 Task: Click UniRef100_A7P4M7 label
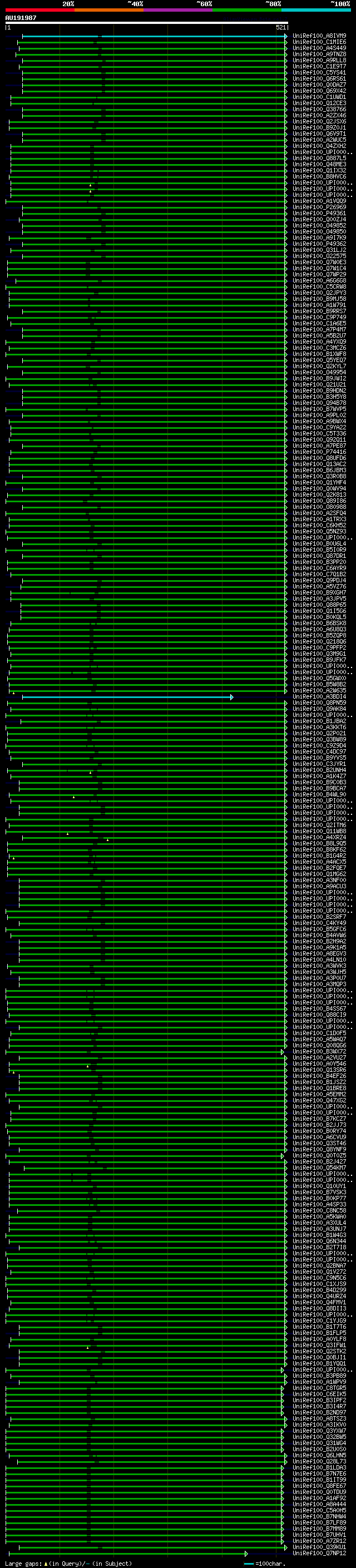pyautogui.click(x=319, y=329)
